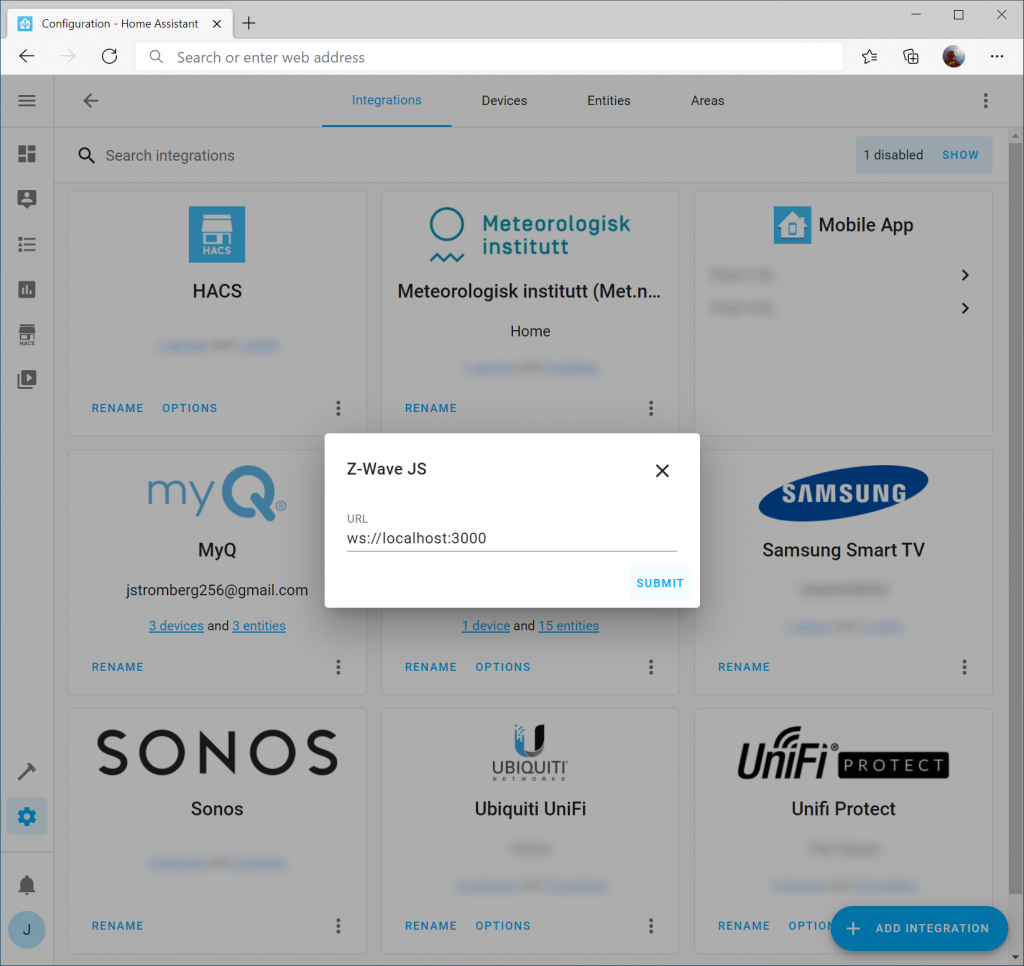Image resolution: width=1024 pixels, height=966 pixels.
Task: Rename the HACS integration
Action: coord(118,408)
